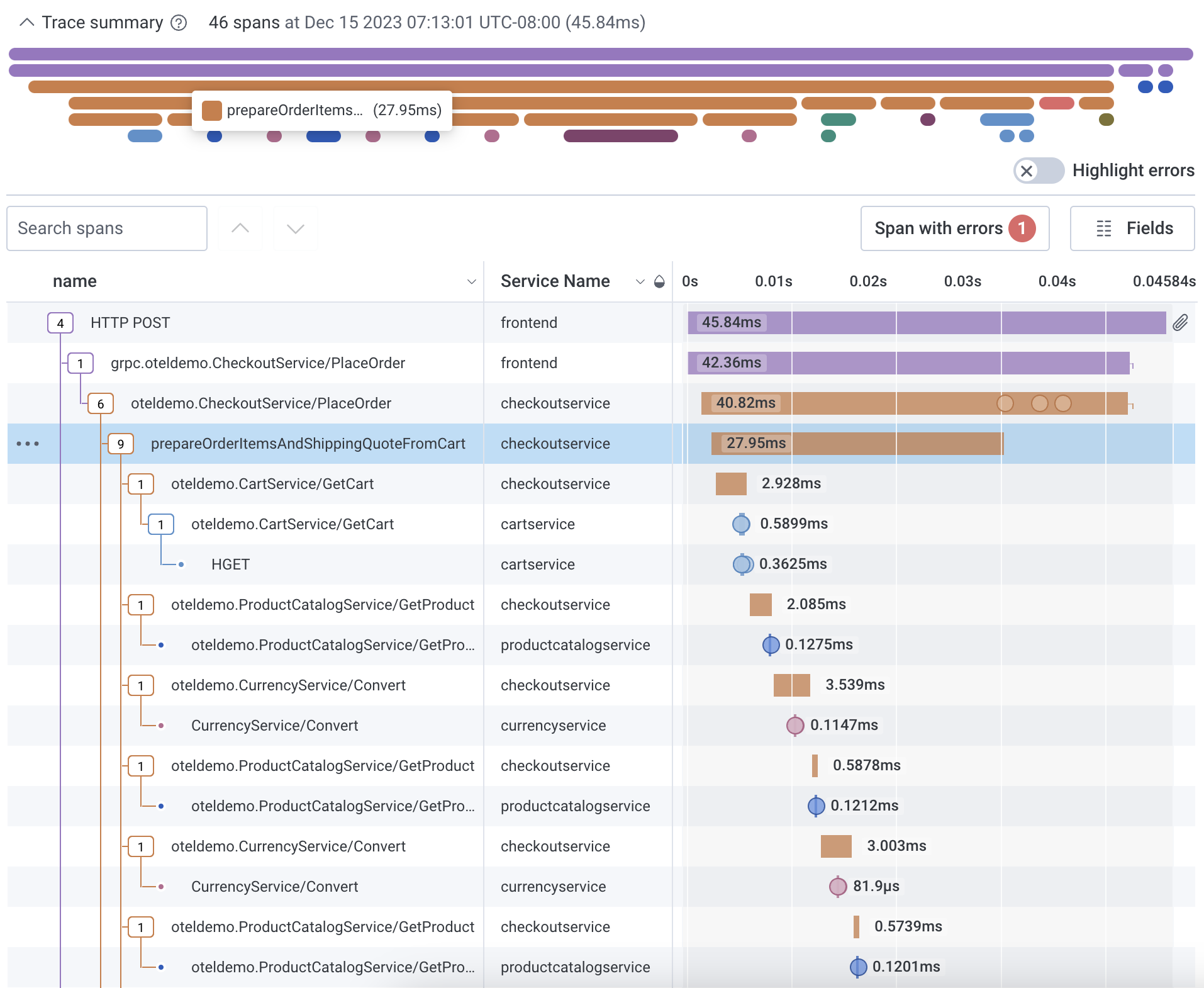1204x988 pixels.
Task: Collapse children of prepareOrderItemsAndShippingQuoteFromCart span
Action: (120, 444)
